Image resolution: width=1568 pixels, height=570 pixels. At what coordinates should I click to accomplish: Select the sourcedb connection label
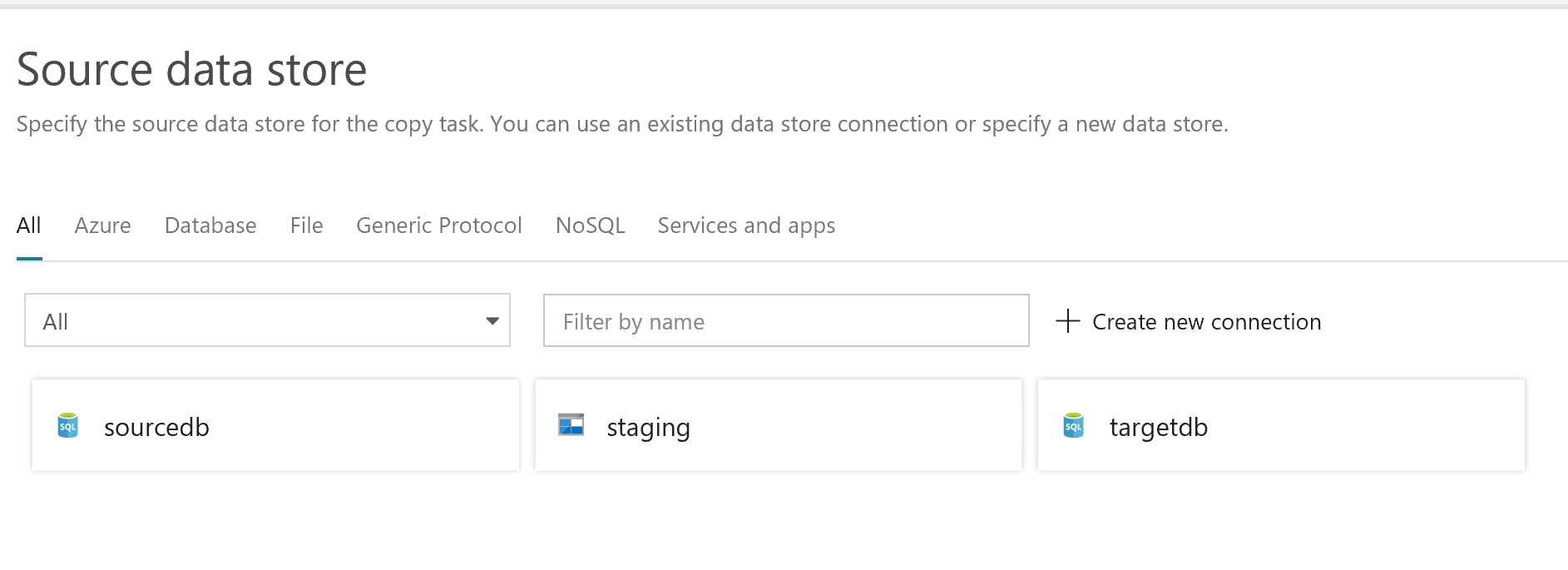pyautogui.click(x=156, y=427)
